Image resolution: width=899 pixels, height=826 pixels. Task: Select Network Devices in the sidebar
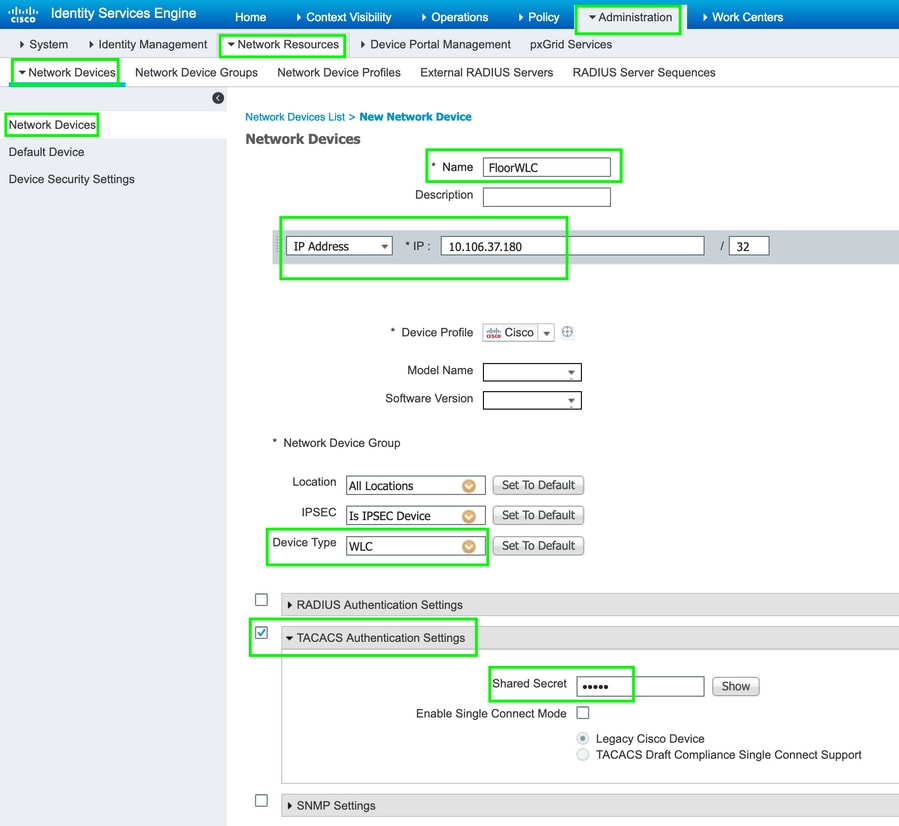52,124
